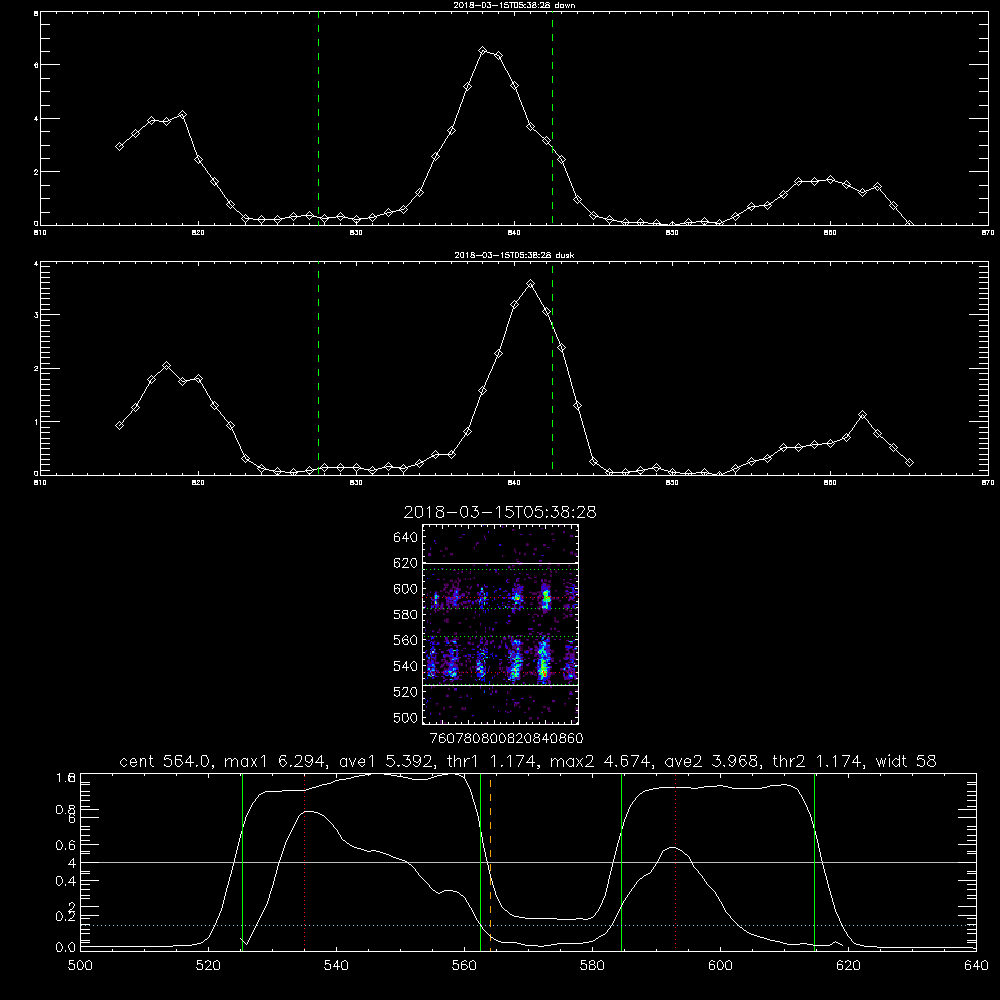The width and height of the screenshot is (1000, 1000).
Task: Click the dusk plot title text
Action: point(514,255)
